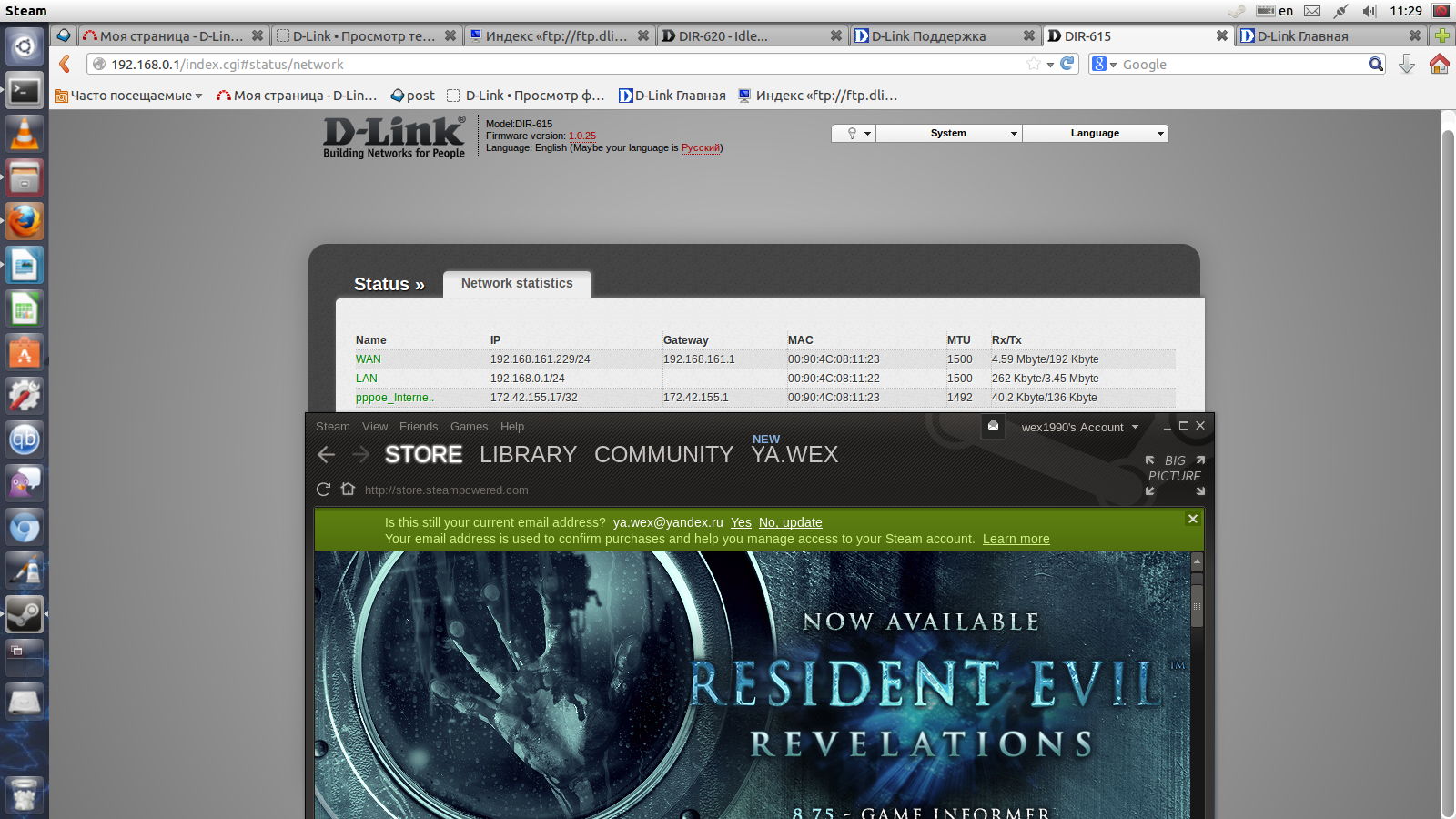Image resolution: width=1456 pixels, height=819 pixels.
Task: Expand the System dropdown menu
Action: (x=949, y=133)
